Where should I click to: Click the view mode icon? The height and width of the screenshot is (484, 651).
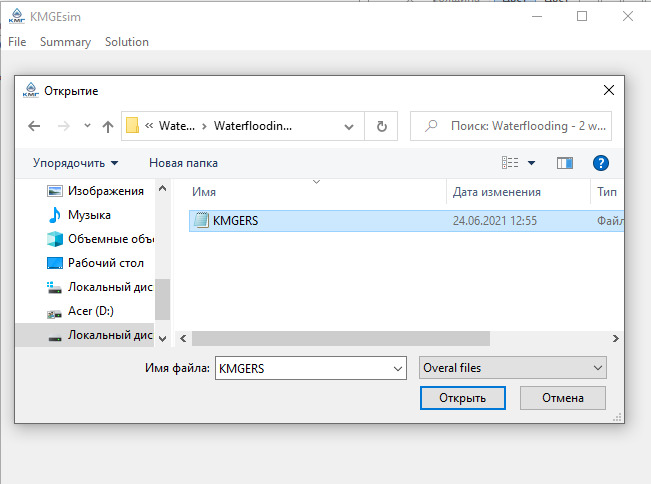[510, 163]
